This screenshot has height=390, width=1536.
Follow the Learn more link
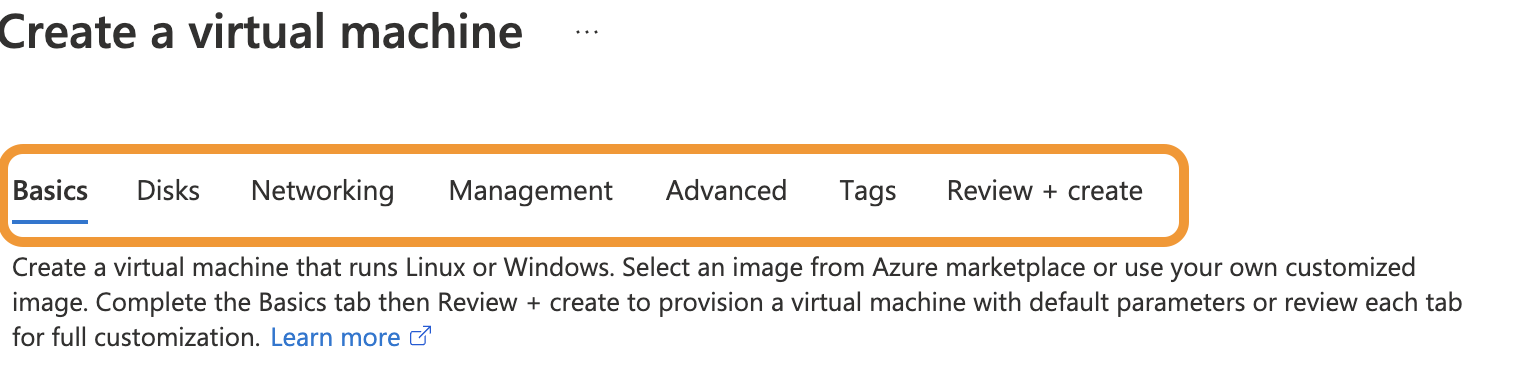tap(335, 338)
